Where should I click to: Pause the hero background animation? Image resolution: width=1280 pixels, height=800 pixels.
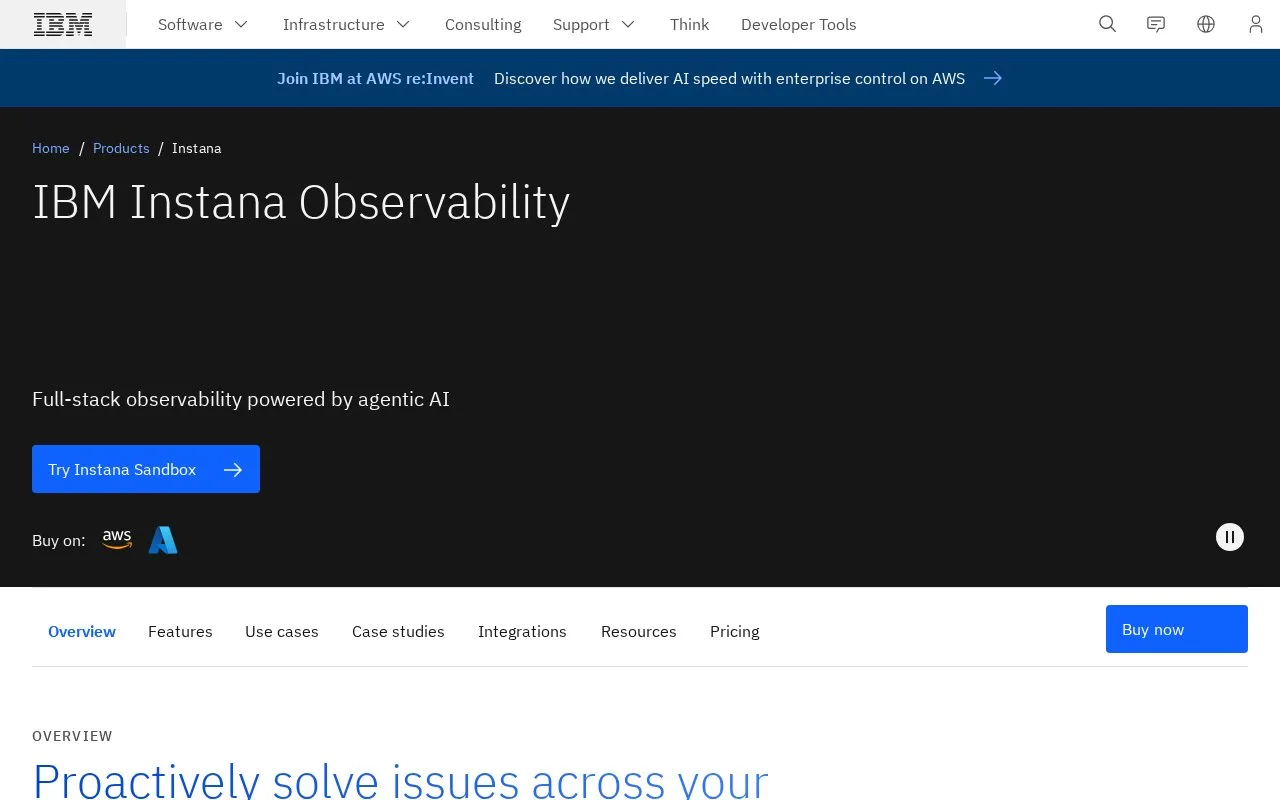point(1230,537)
